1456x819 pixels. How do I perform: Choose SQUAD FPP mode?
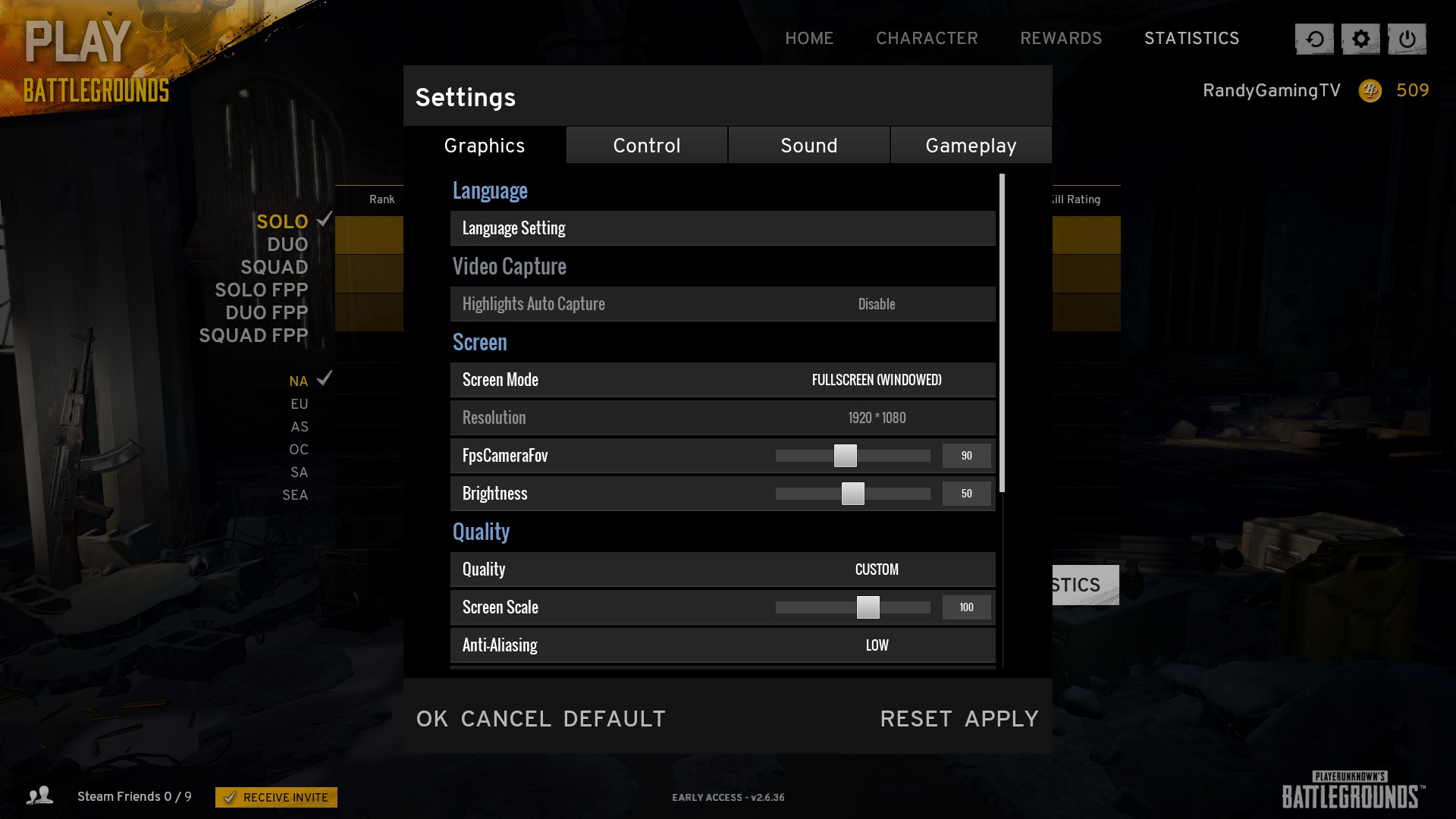(253, 335)
